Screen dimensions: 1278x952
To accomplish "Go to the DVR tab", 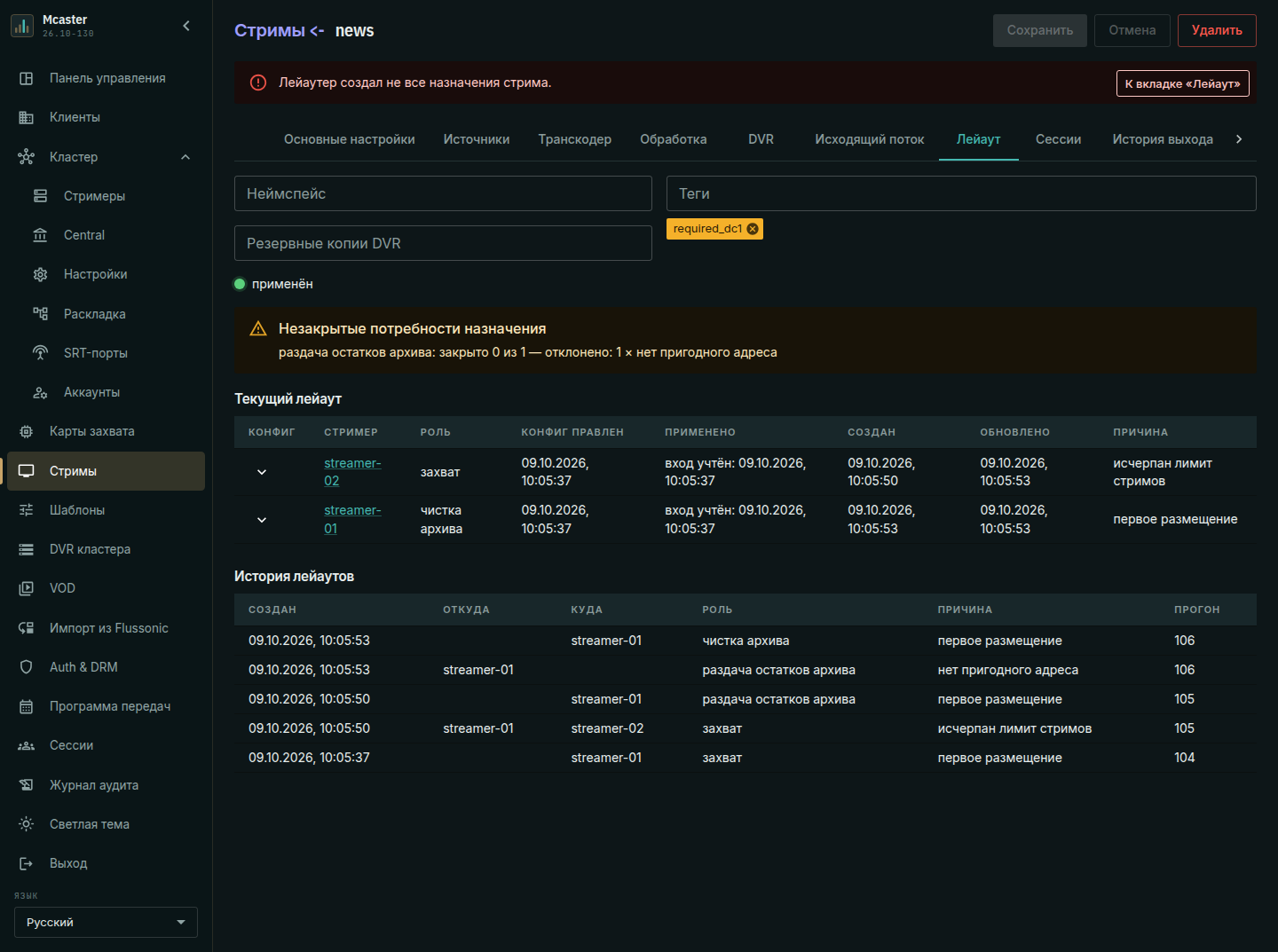I will tap(761, 139).
